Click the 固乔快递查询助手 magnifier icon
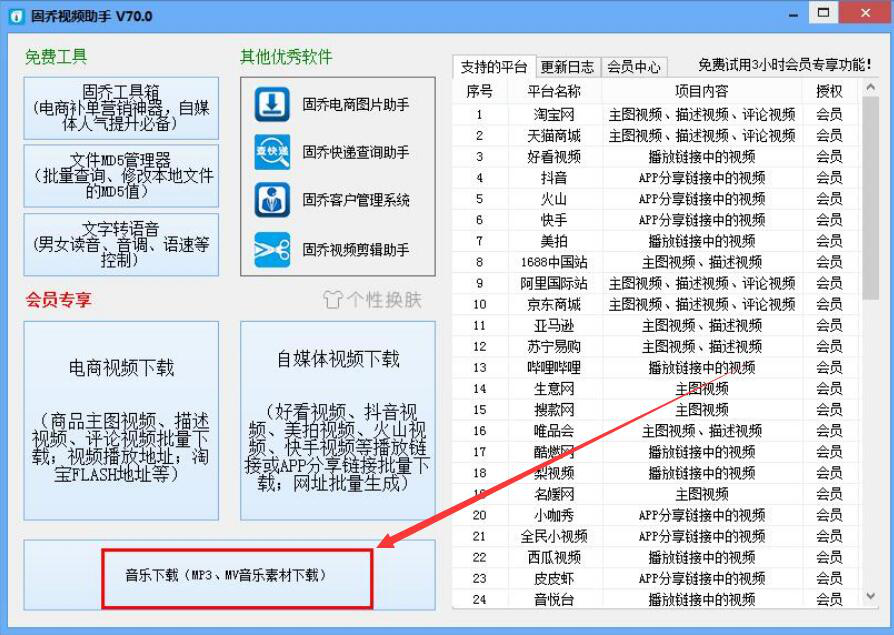This screenshot has height=635, width=894. [x=272, y=152]
